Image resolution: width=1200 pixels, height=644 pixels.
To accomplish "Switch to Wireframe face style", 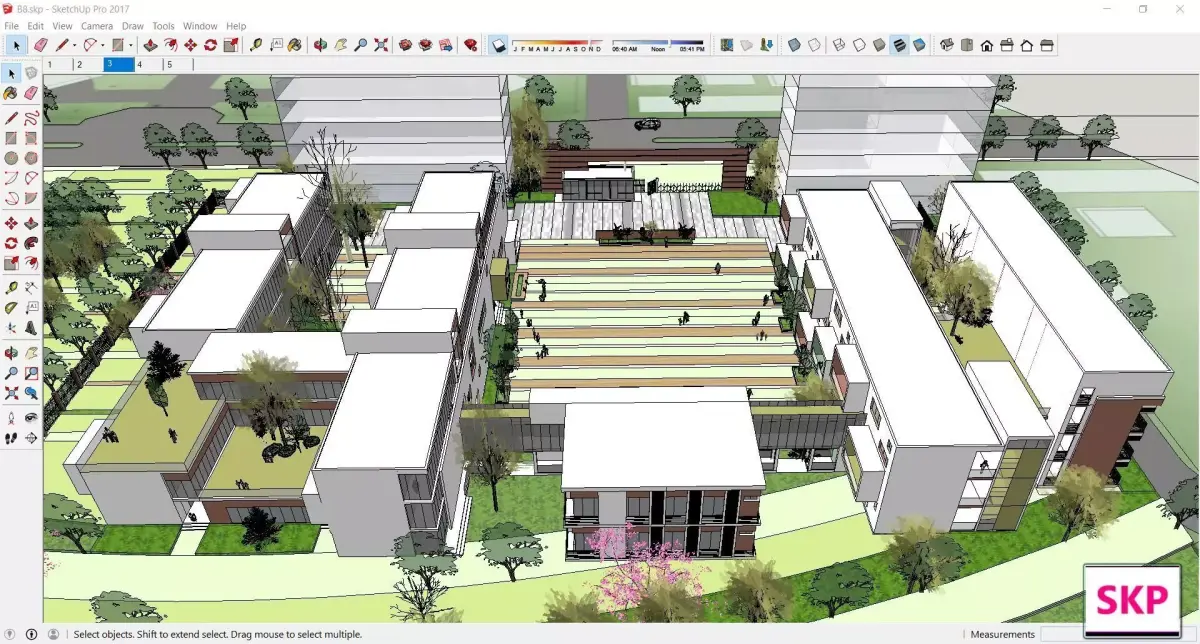I will tap(838, 45).
